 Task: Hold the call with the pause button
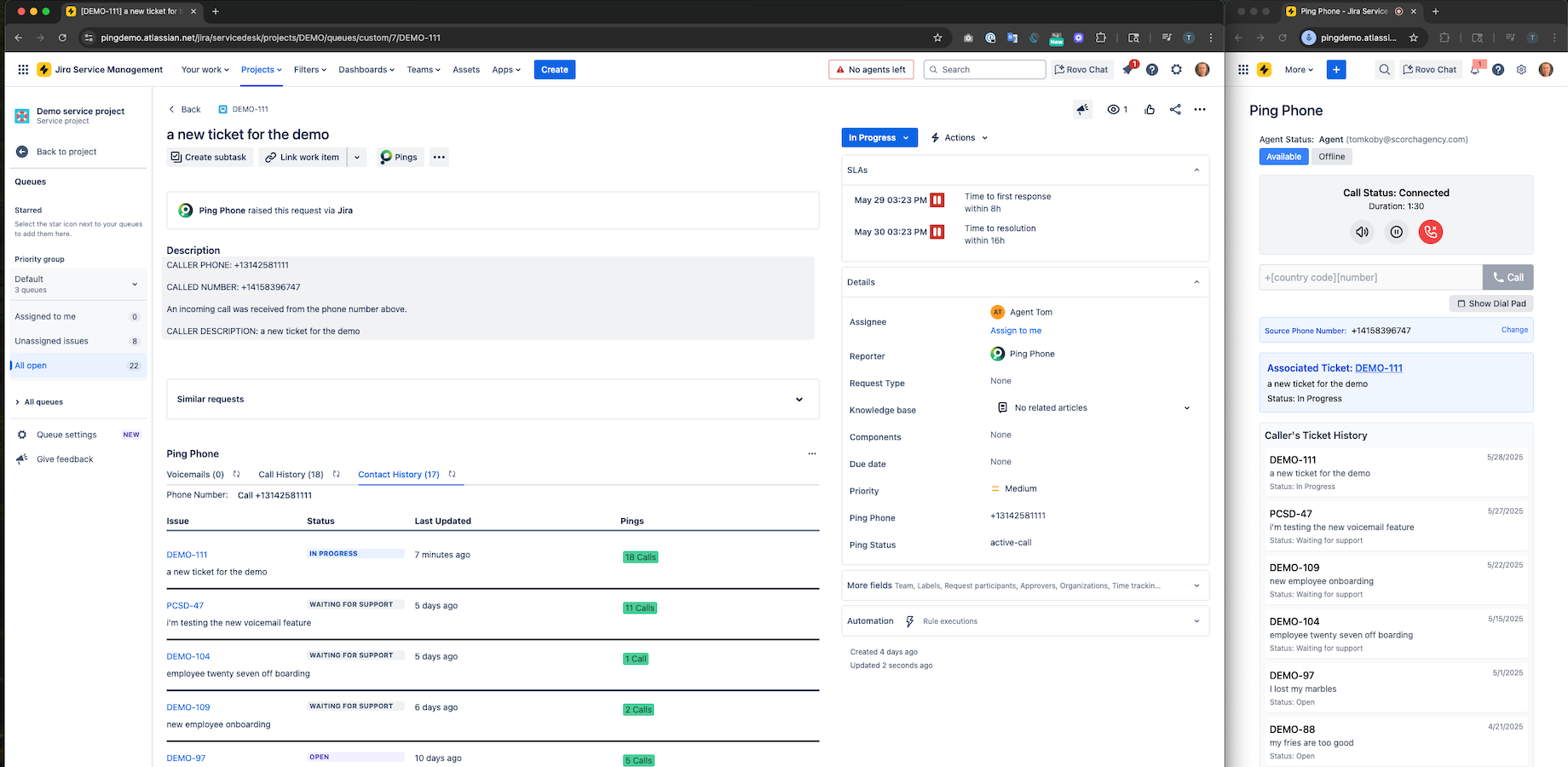coord(1396,232)
